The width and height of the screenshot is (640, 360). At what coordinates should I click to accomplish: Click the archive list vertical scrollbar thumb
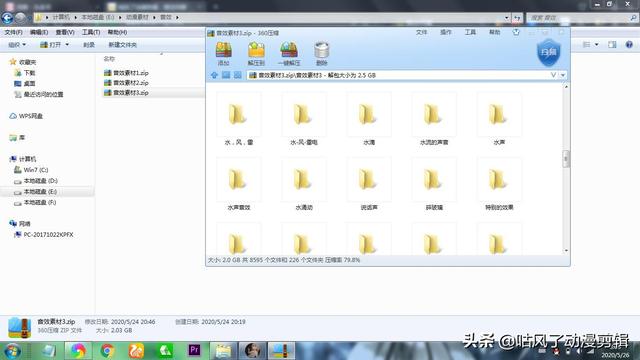566,159
